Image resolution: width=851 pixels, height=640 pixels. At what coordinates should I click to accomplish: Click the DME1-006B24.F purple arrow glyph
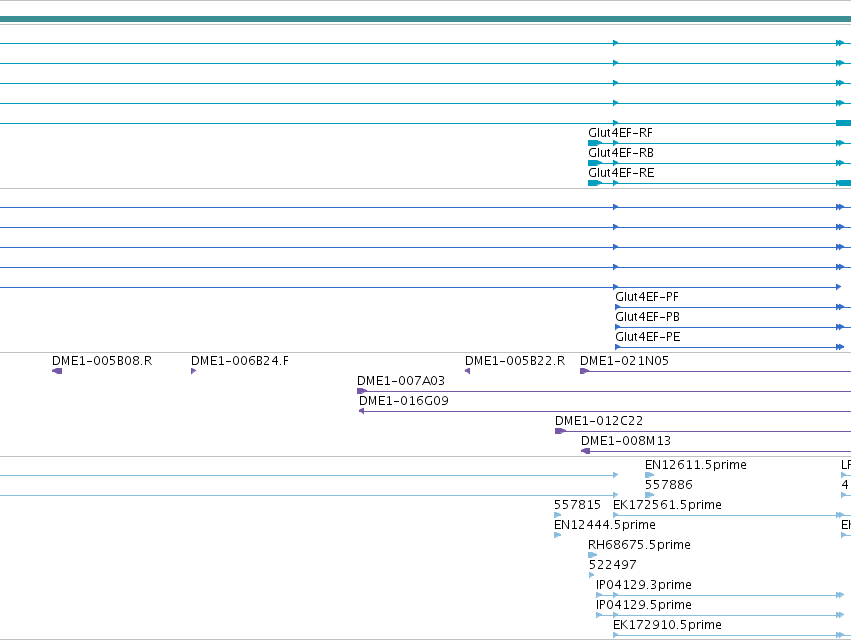(193, 371)
